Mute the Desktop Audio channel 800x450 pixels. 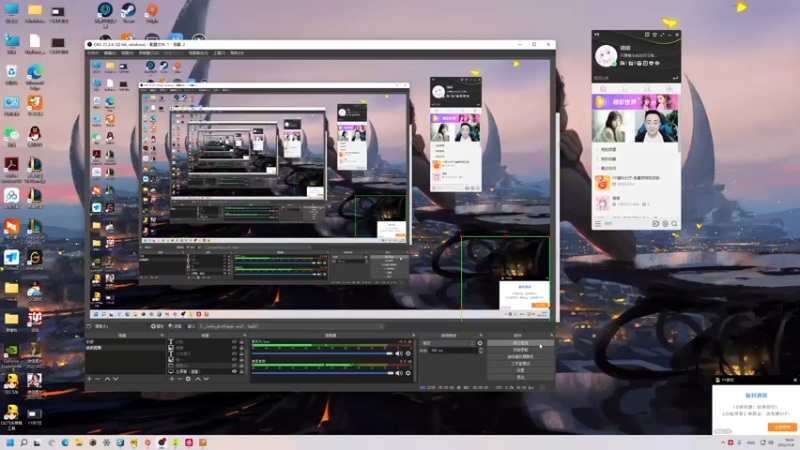[399, 373]
